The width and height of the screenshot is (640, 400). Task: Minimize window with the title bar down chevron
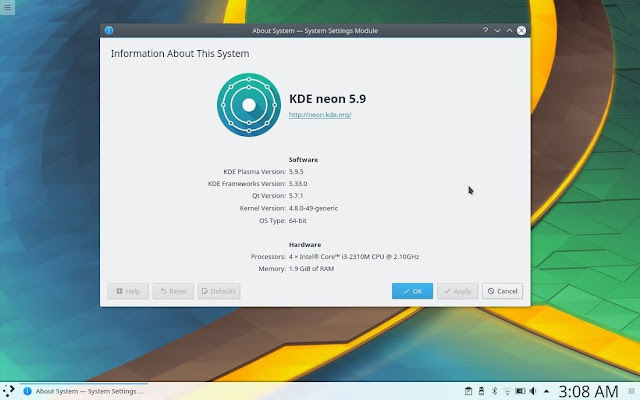click(x=497, y=31)
